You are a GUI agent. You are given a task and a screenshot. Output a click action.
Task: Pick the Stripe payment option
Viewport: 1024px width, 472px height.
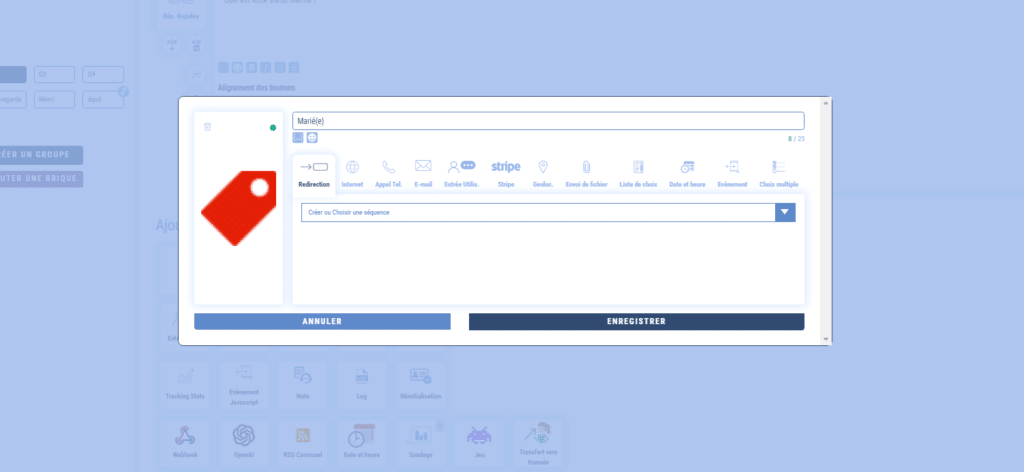[x=506, y=172]
